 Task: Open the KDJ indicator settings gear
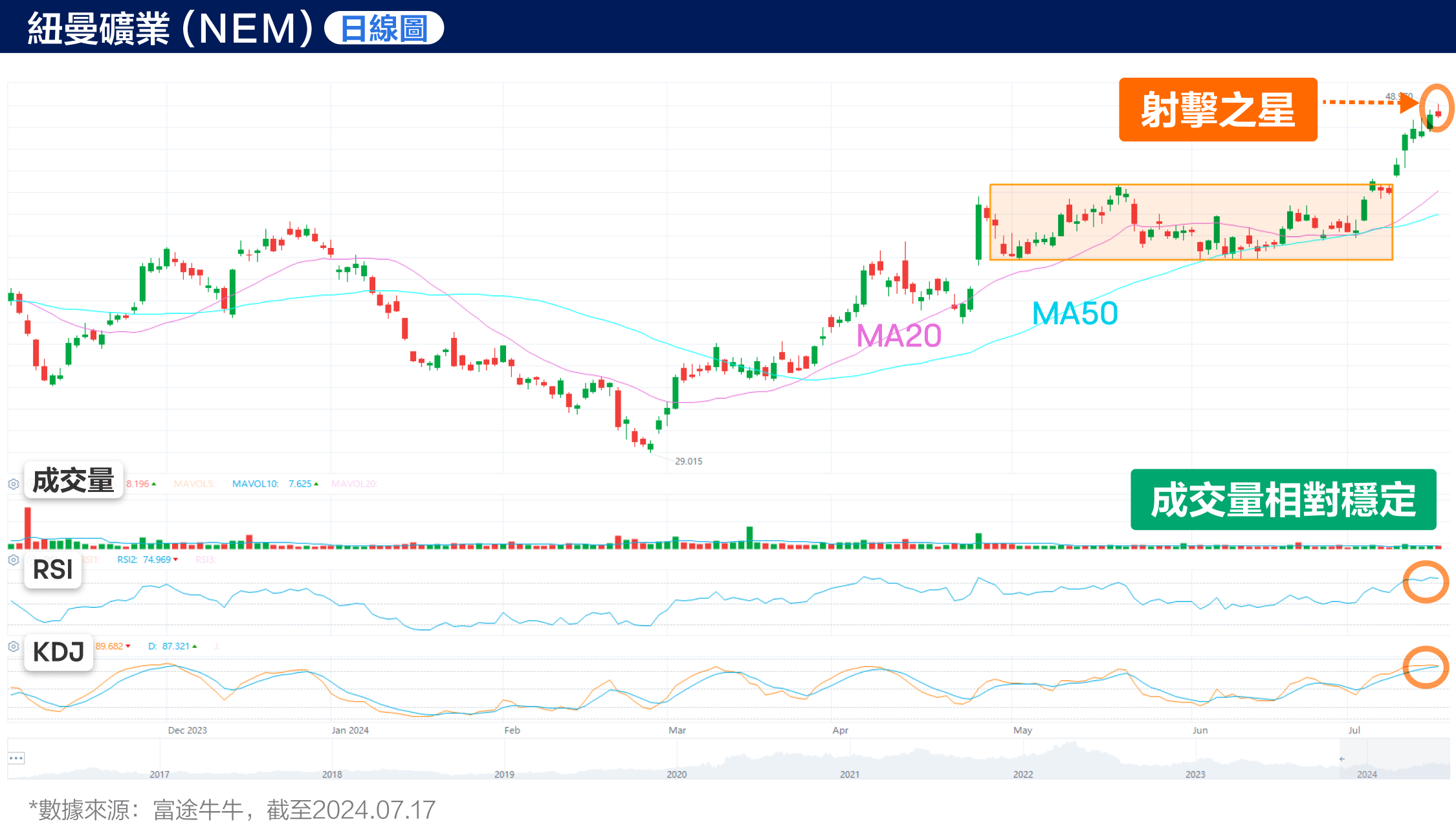(x=13, y=647)
